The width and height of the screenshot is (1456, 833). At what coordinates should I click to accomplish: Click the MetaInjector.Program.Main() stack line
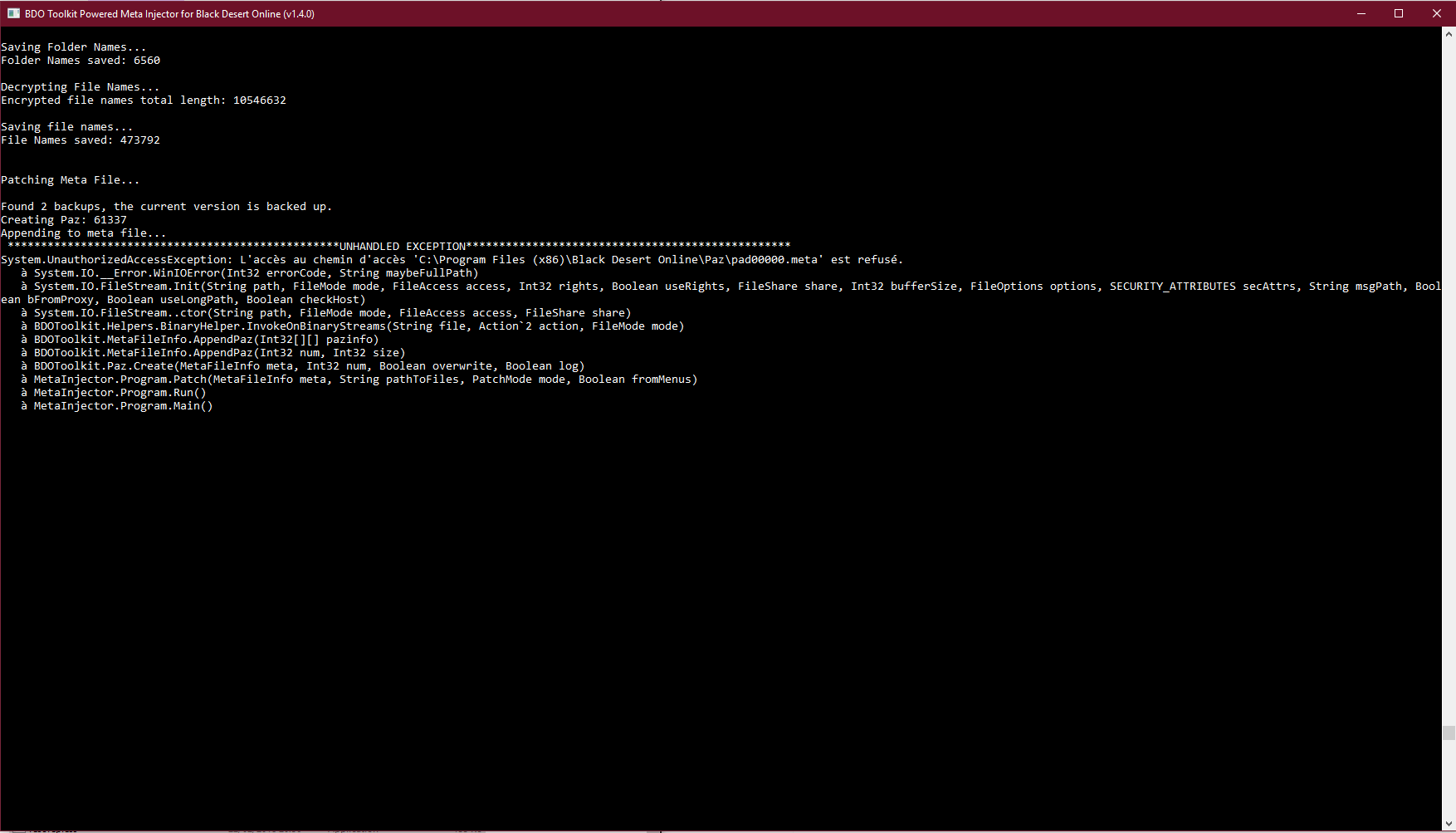[x=123, y=406]
